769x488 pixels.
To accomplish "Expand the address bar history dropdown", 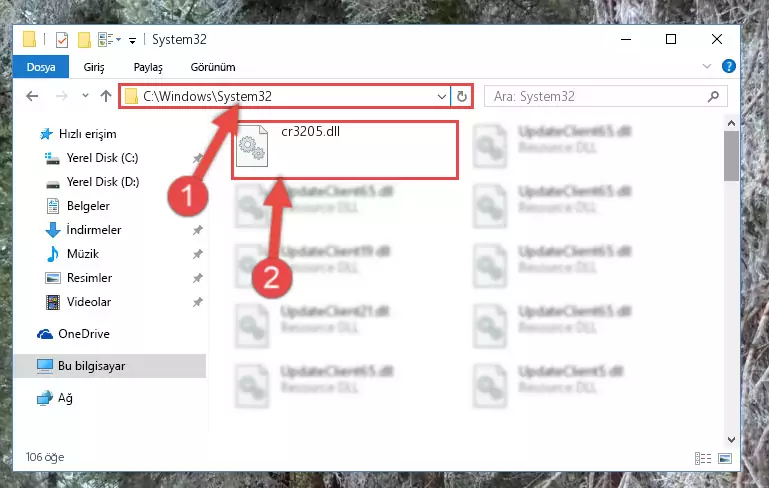I will coord(441,97).
